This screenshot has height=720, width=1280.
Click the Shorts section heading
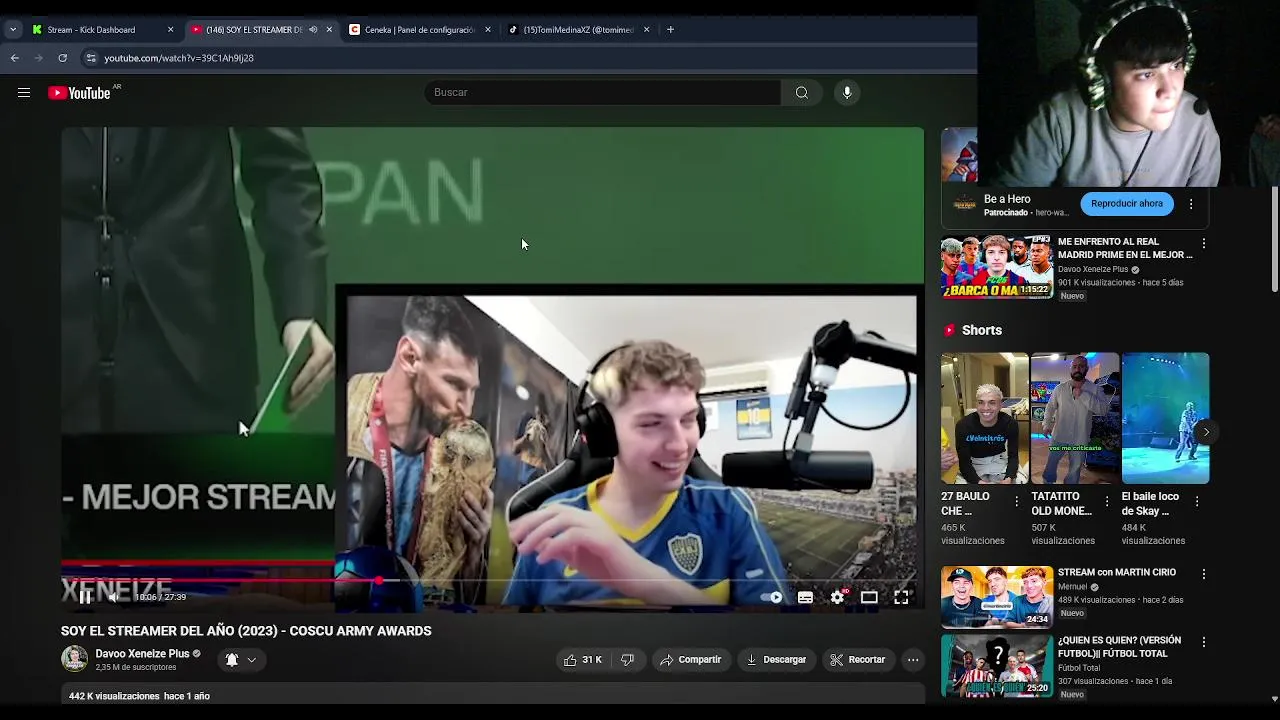pyautogui.click(x=982, y=330)
